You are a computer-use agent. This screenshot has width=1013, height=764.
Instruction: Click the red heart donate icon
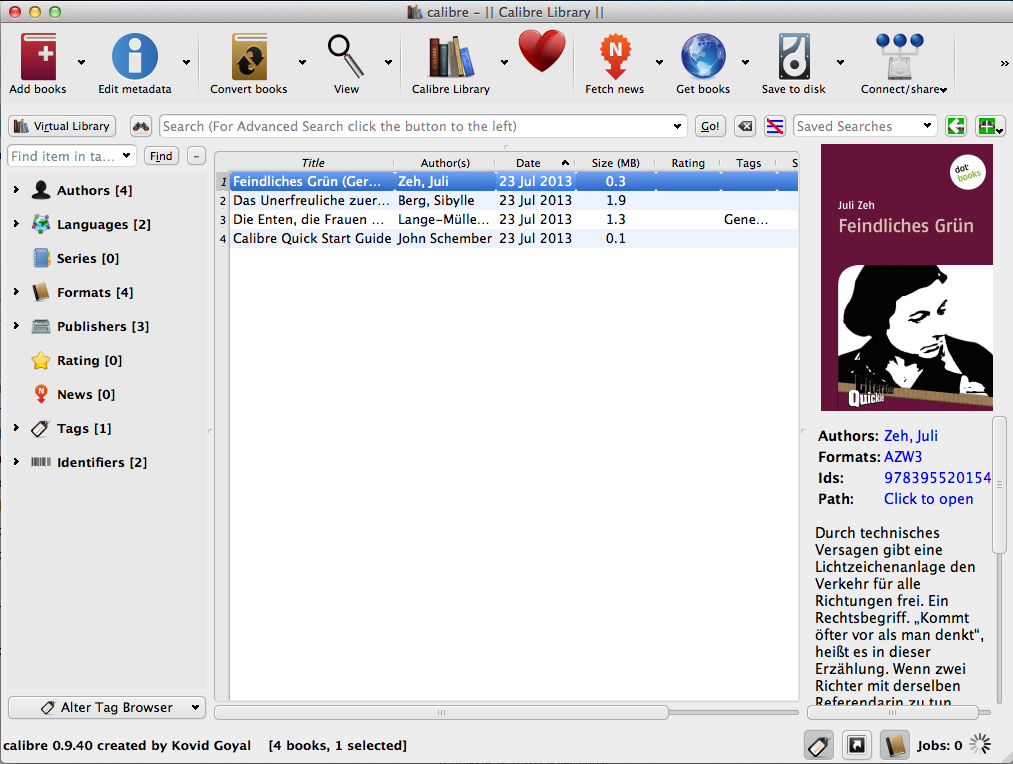coord(542,52)
